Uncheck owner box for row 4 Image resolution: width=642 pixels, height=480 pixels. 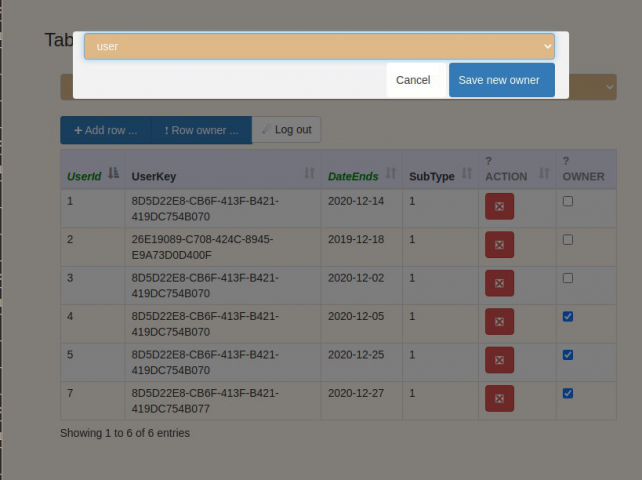(x=568, y=317)
